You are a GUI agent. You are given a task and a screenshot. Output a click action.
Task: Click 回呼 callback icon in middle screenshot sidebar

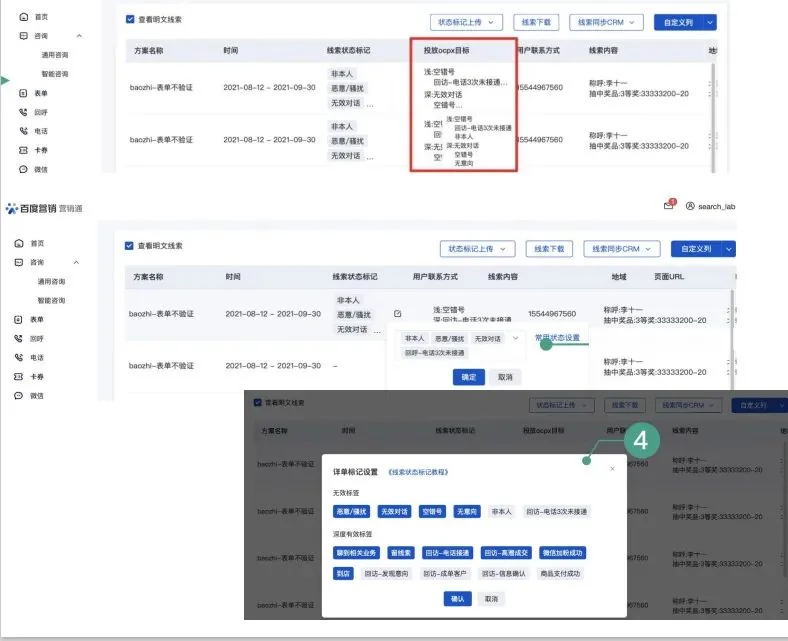point(19,338)
